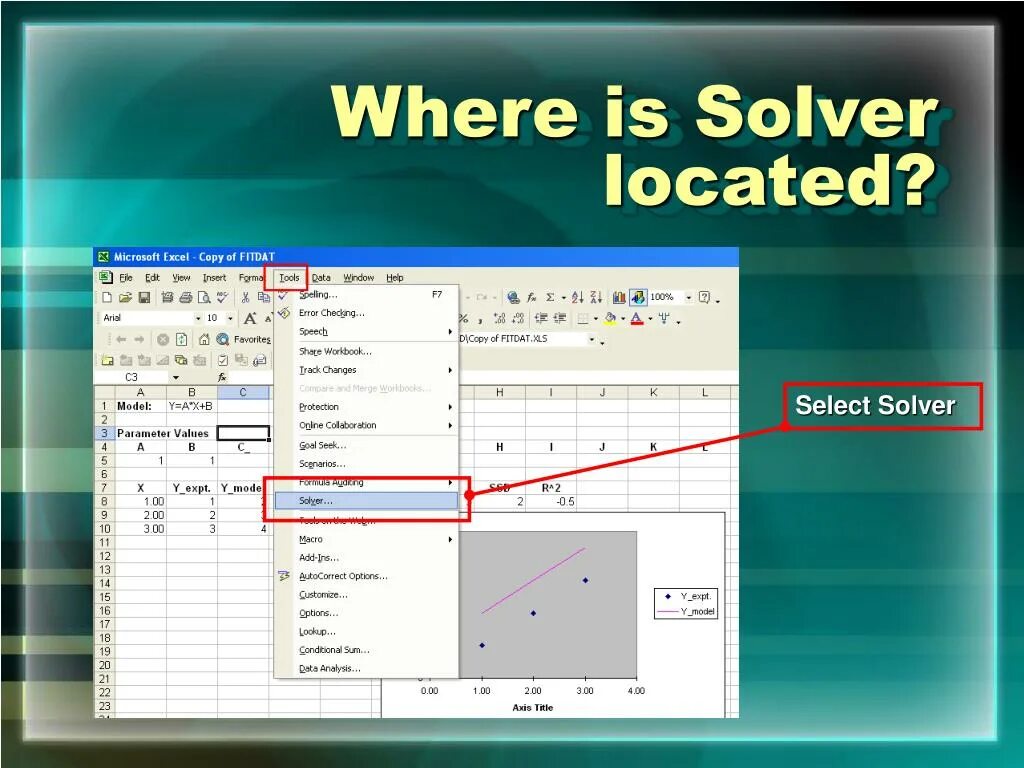1024x768 pixels.
Task: Open the View menu
Action: [181, 278]
